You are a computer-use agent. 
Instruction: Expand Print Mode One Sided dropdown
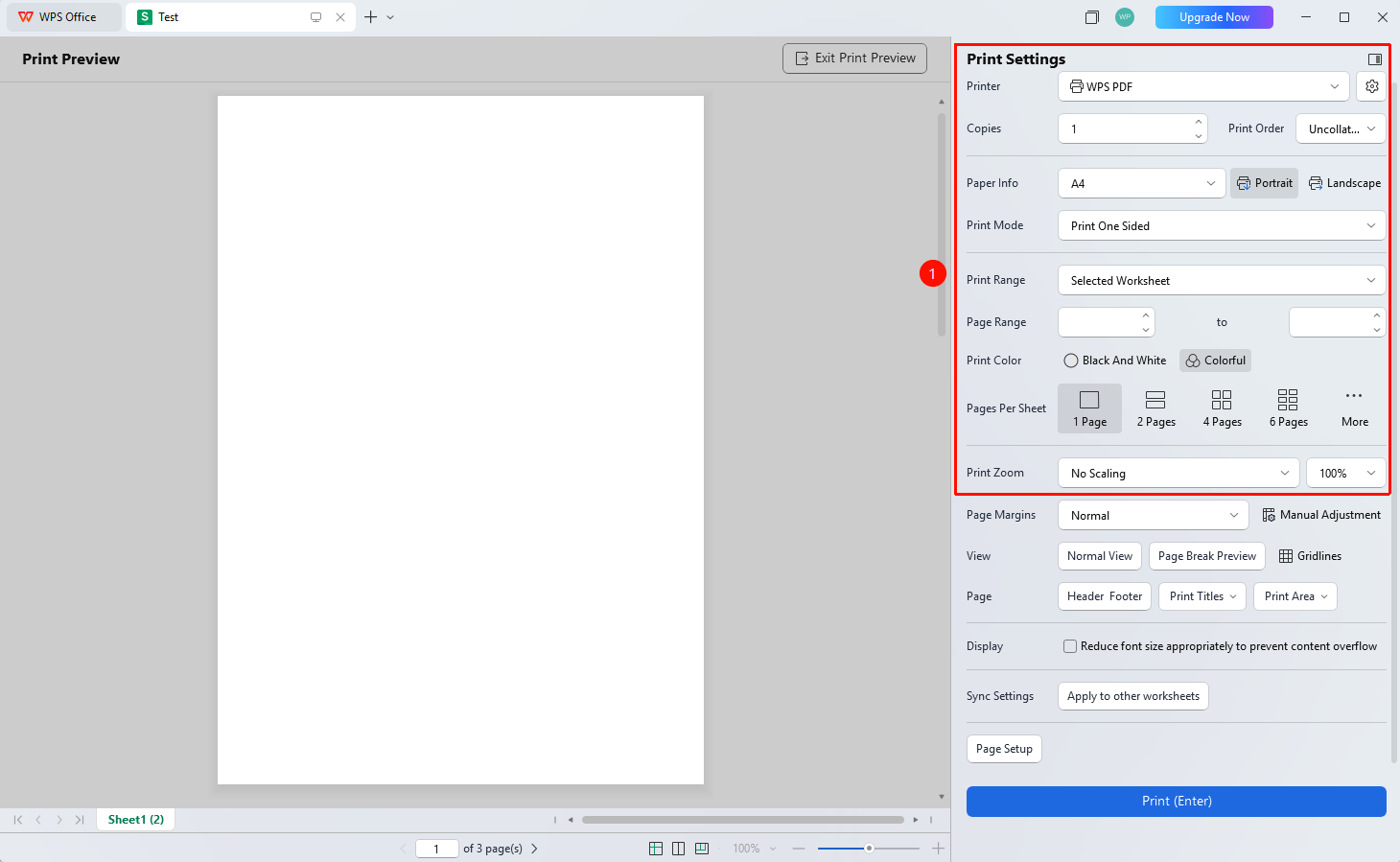[1222, 226]
